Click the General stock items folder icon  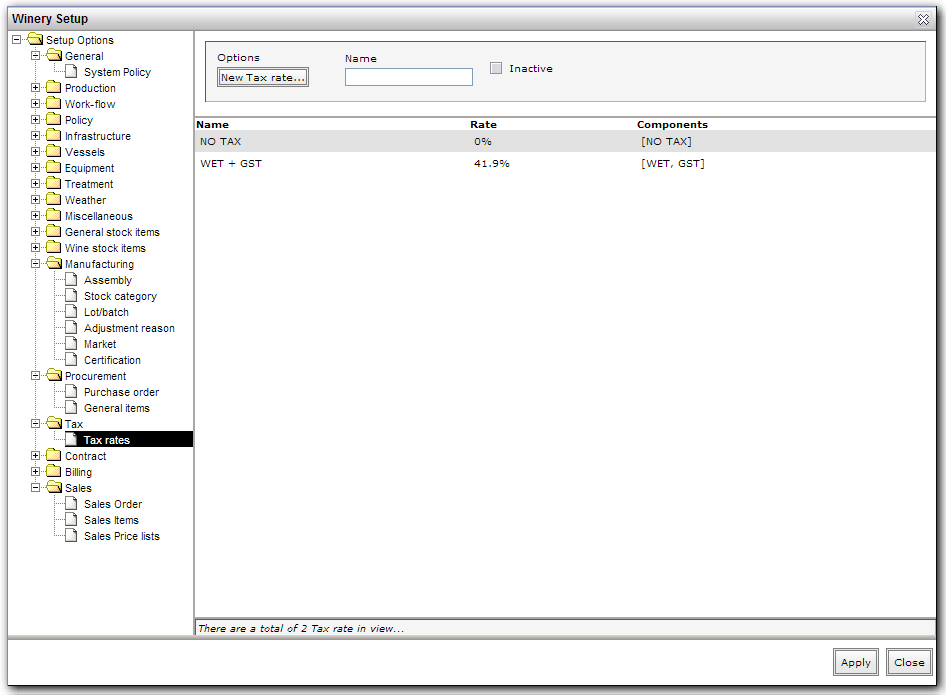tap(54, 232)
